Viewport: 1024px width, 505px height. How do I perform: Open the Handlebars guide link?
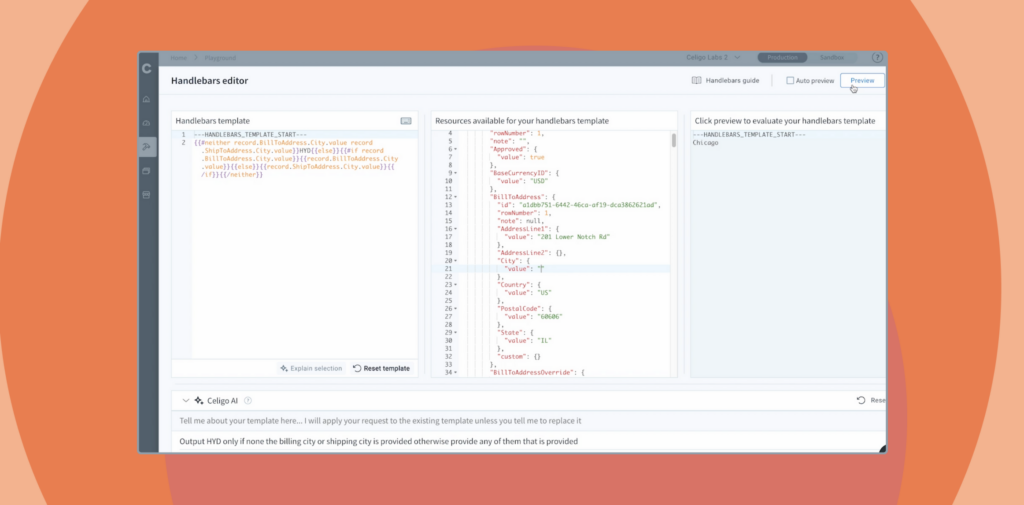(726, 81)
